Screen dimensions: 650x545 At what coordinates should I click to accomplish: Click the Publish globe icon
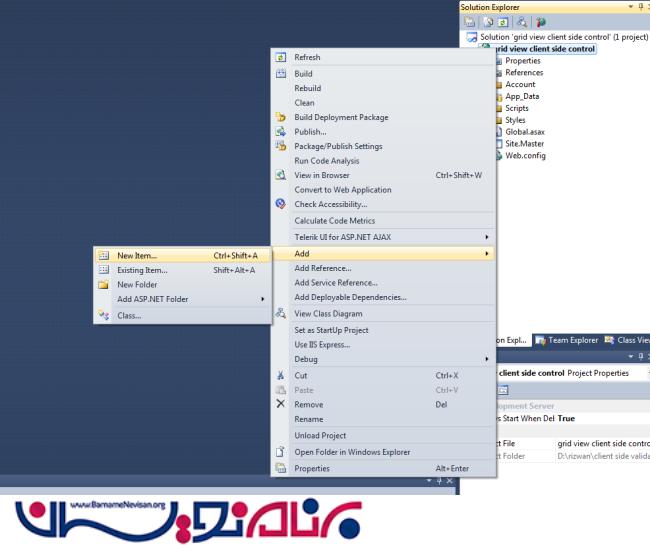281,132
